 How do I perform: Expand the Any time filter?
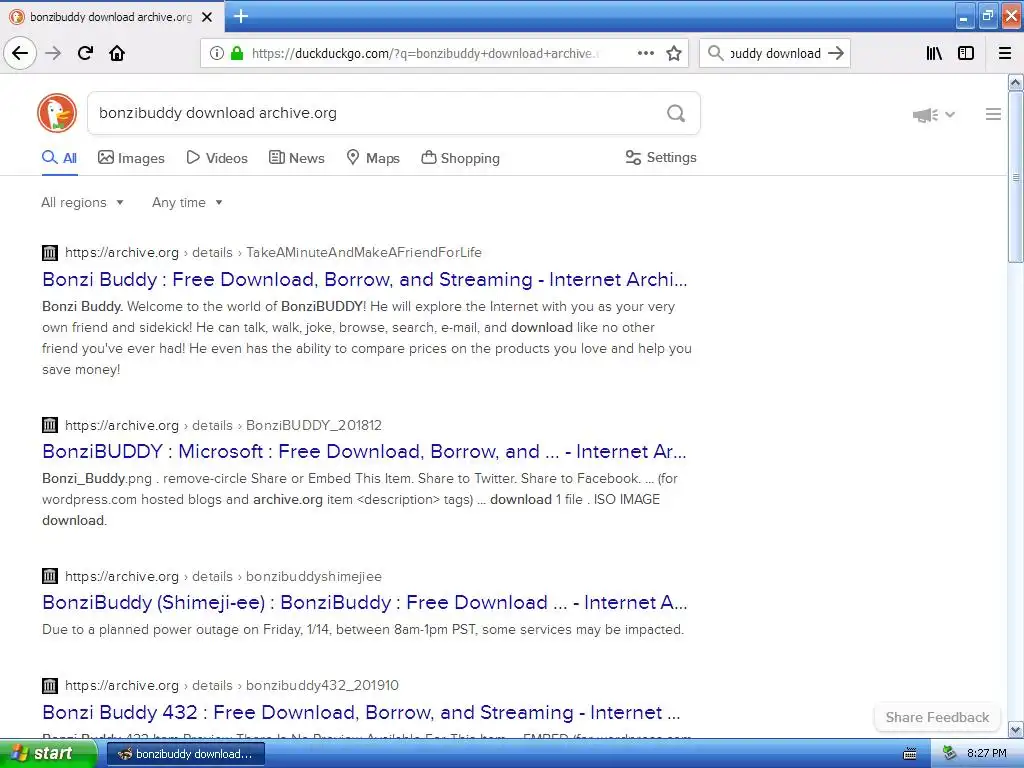187,202
